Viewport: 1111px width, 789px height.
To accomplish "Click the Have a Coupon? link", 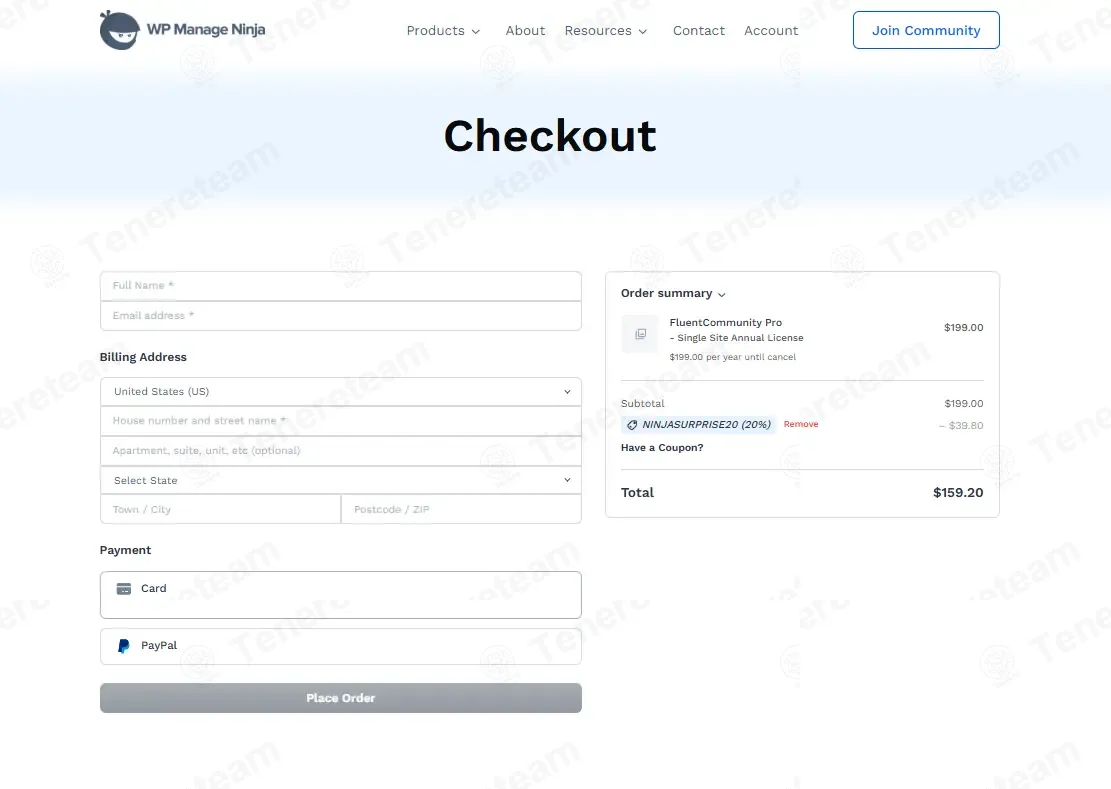I will click(662, 448).
